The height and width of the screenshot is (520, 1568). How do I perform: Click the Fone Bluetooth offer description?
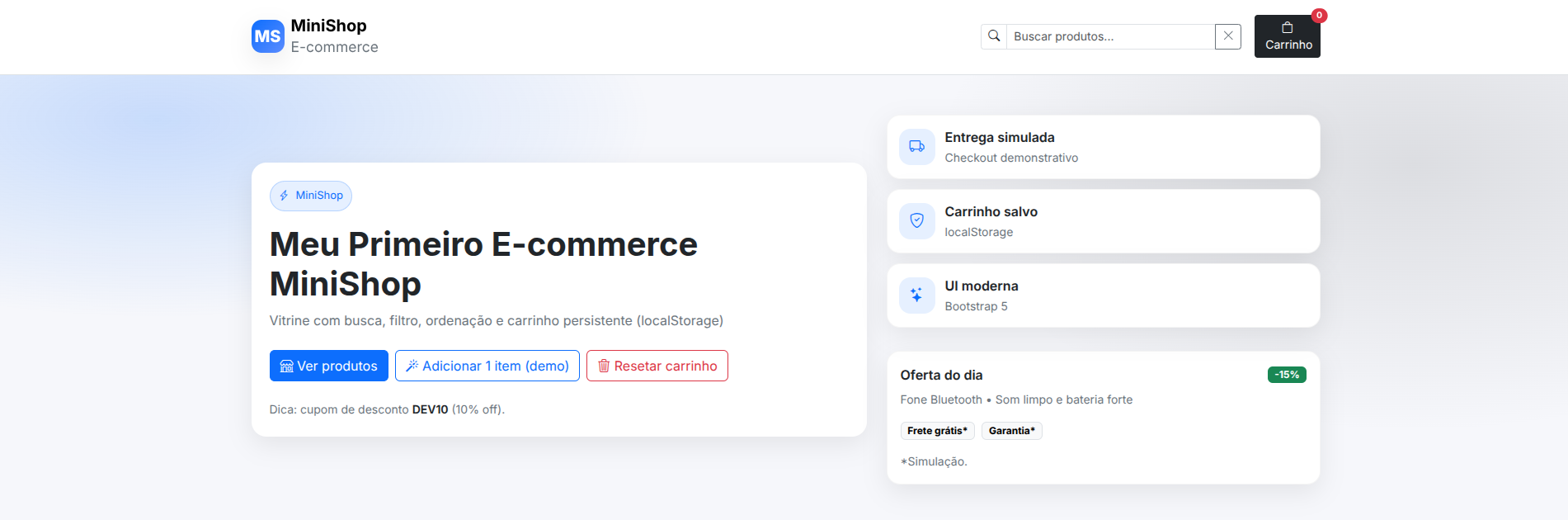pos(1016,399)
